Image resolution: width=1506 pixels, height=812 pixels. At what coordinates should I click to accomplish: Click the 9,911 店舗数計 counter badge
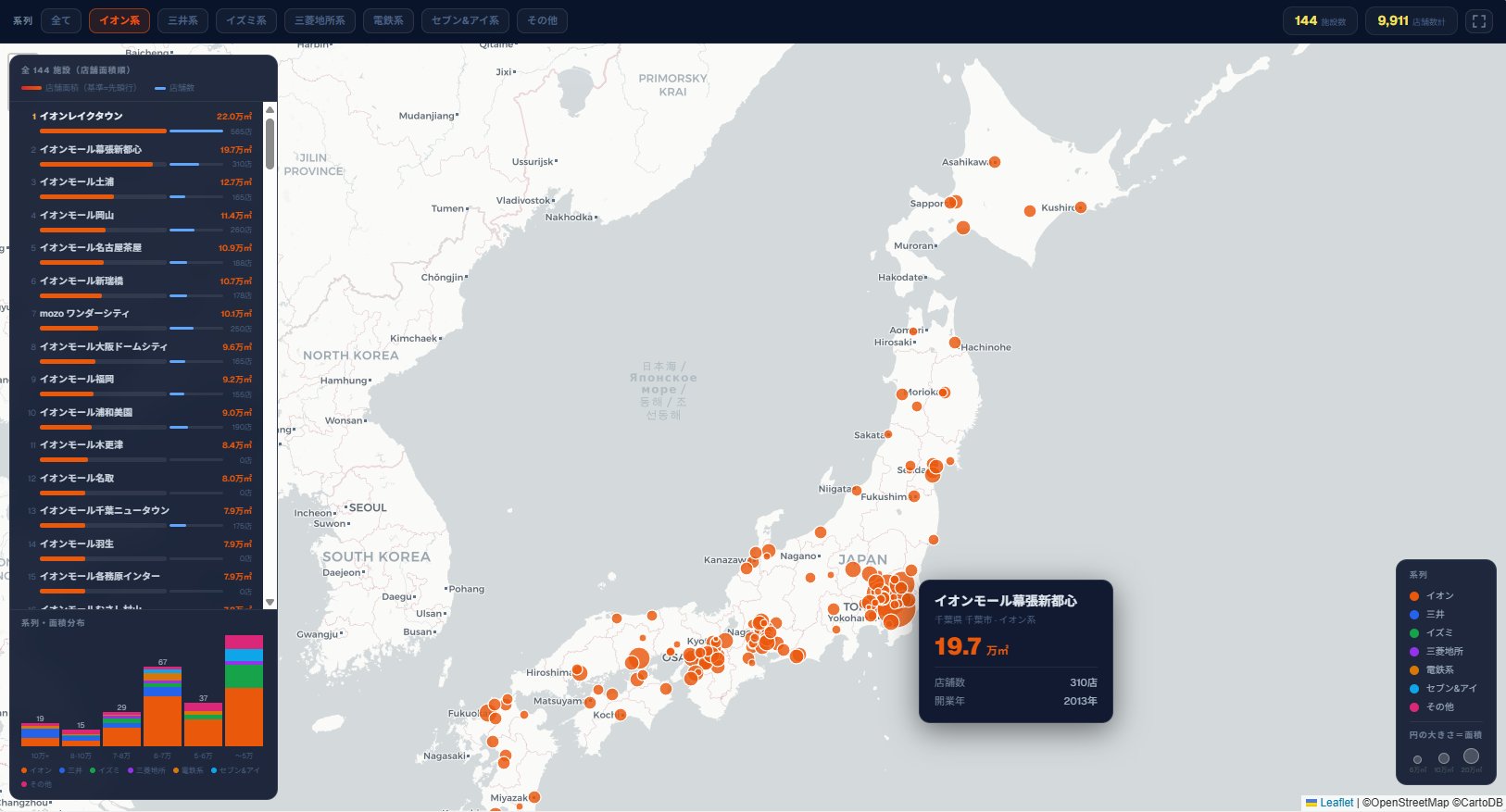click(1411, 20)
